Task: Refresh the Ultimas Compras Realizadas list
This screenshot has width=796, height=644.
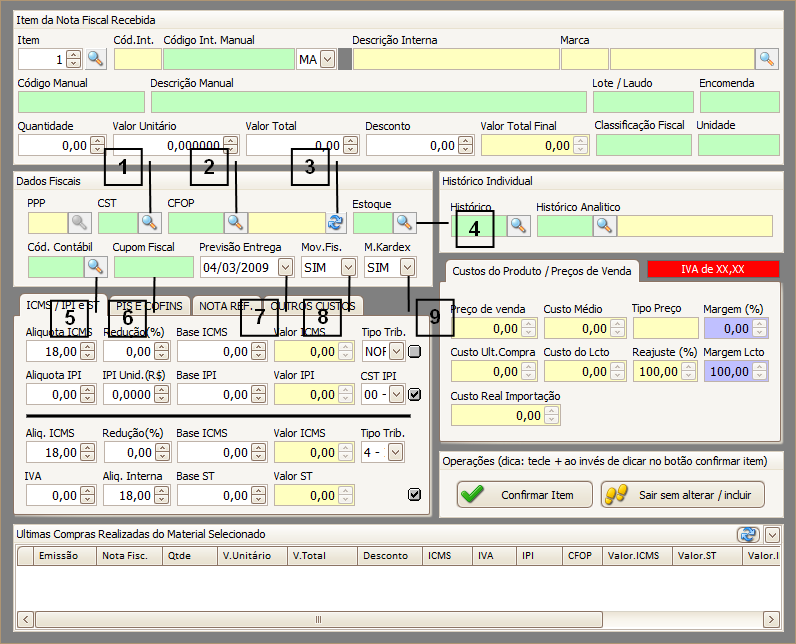Action: tap(748, 534)
